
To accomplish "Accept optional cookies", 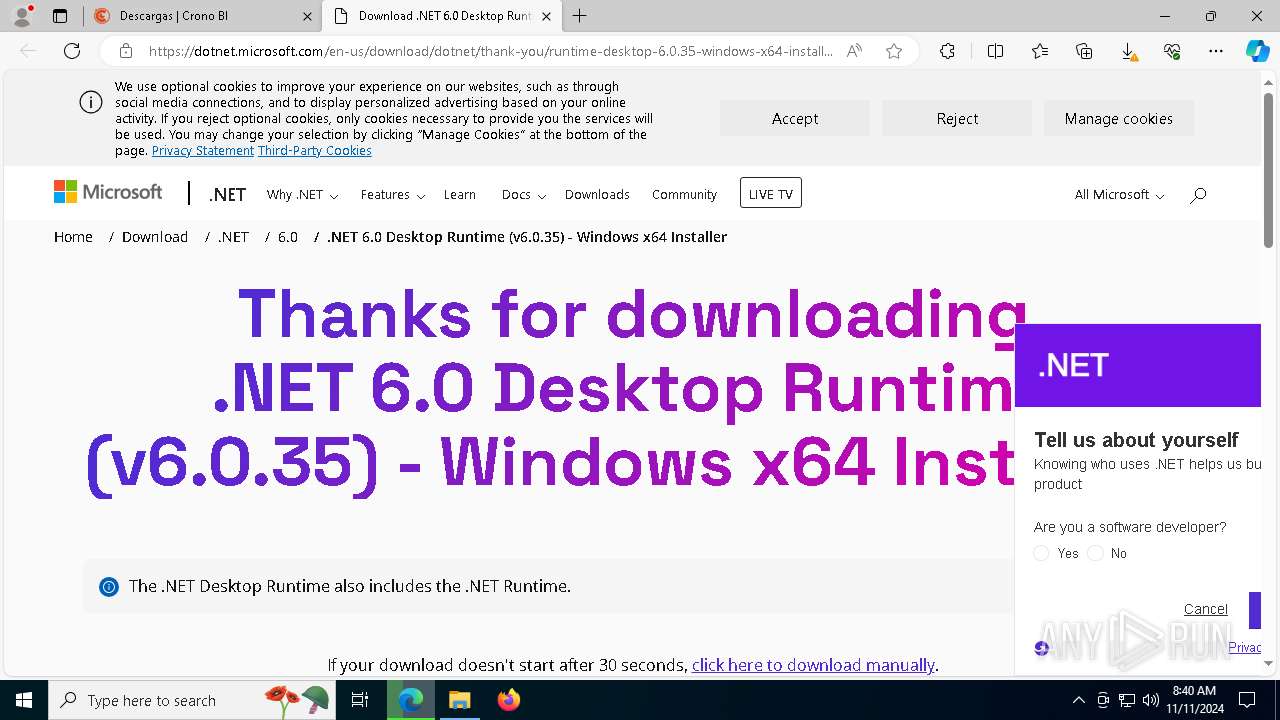I will pyautogui.click(x=795, y=118).
